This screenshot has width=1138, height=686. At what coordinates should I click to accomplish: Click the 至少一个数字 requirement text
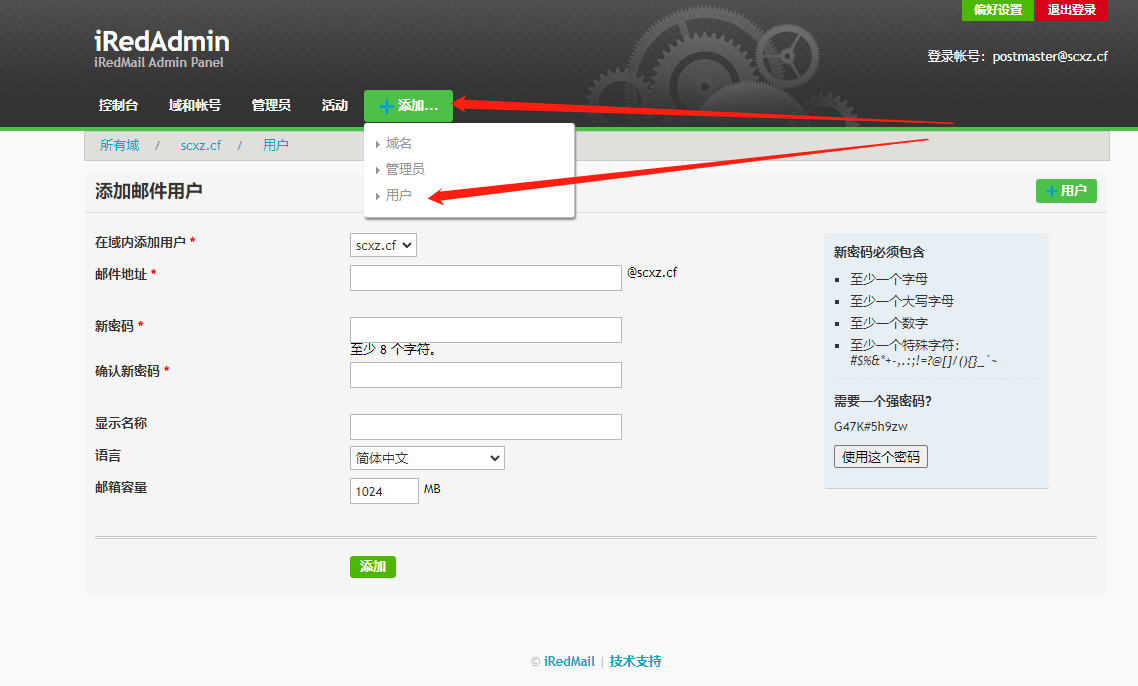(x=888, y=323)
